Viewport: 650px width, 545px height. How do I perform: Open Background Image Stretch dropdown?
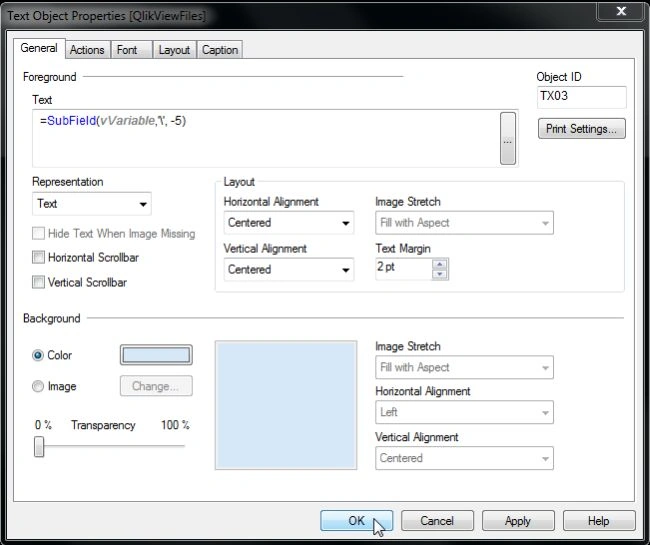[x=464, y=367]
